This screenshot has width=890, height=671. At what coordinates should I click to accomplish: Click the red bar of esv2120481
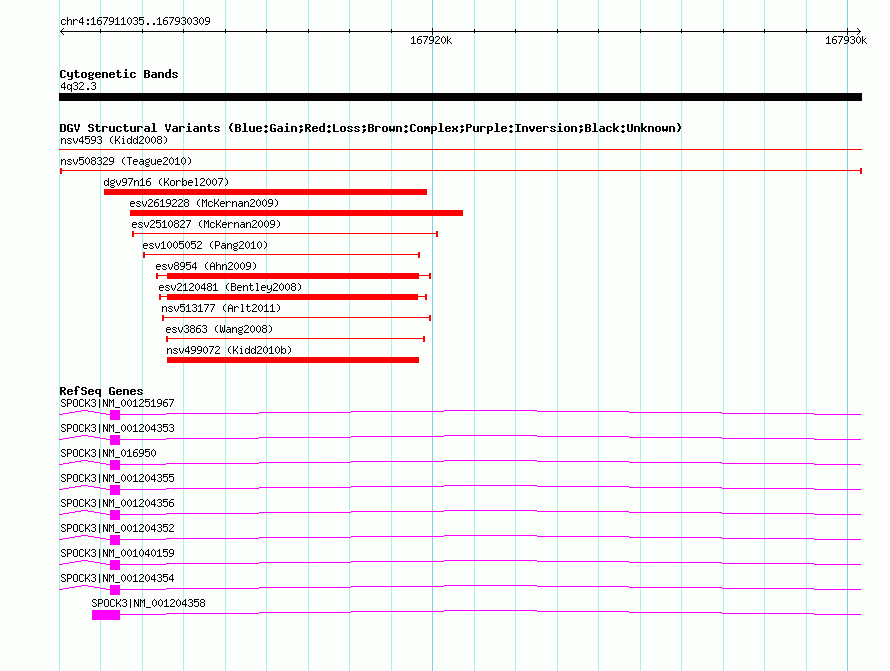[292, 297]
